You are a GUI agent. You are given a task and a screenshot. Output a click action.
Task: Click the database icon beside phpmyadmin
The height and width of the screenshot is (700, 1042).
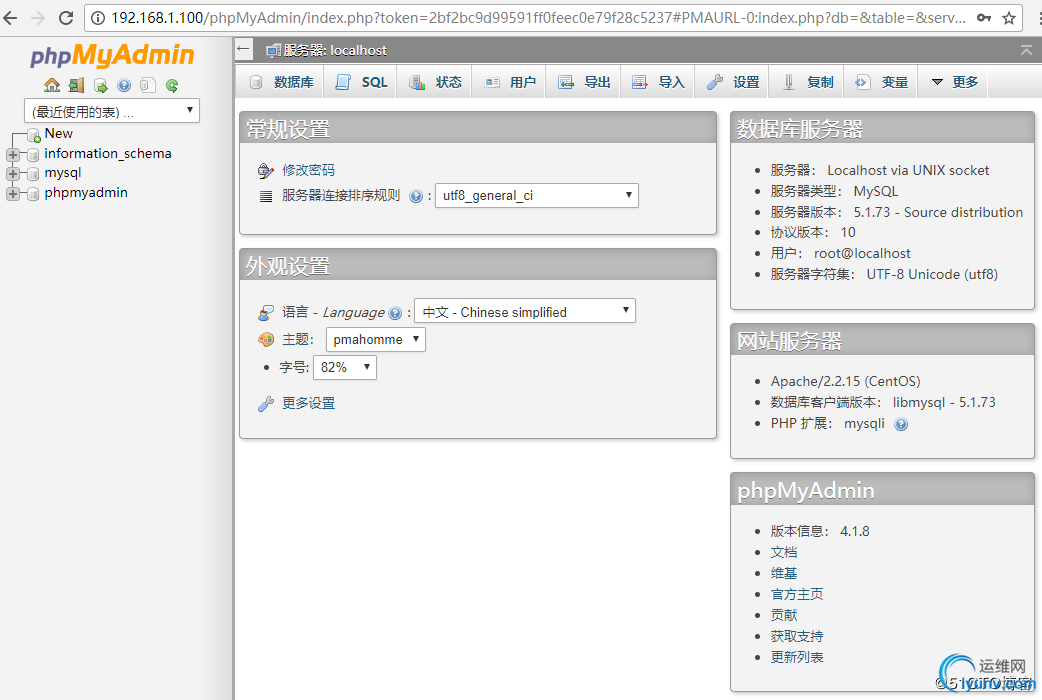33,193
